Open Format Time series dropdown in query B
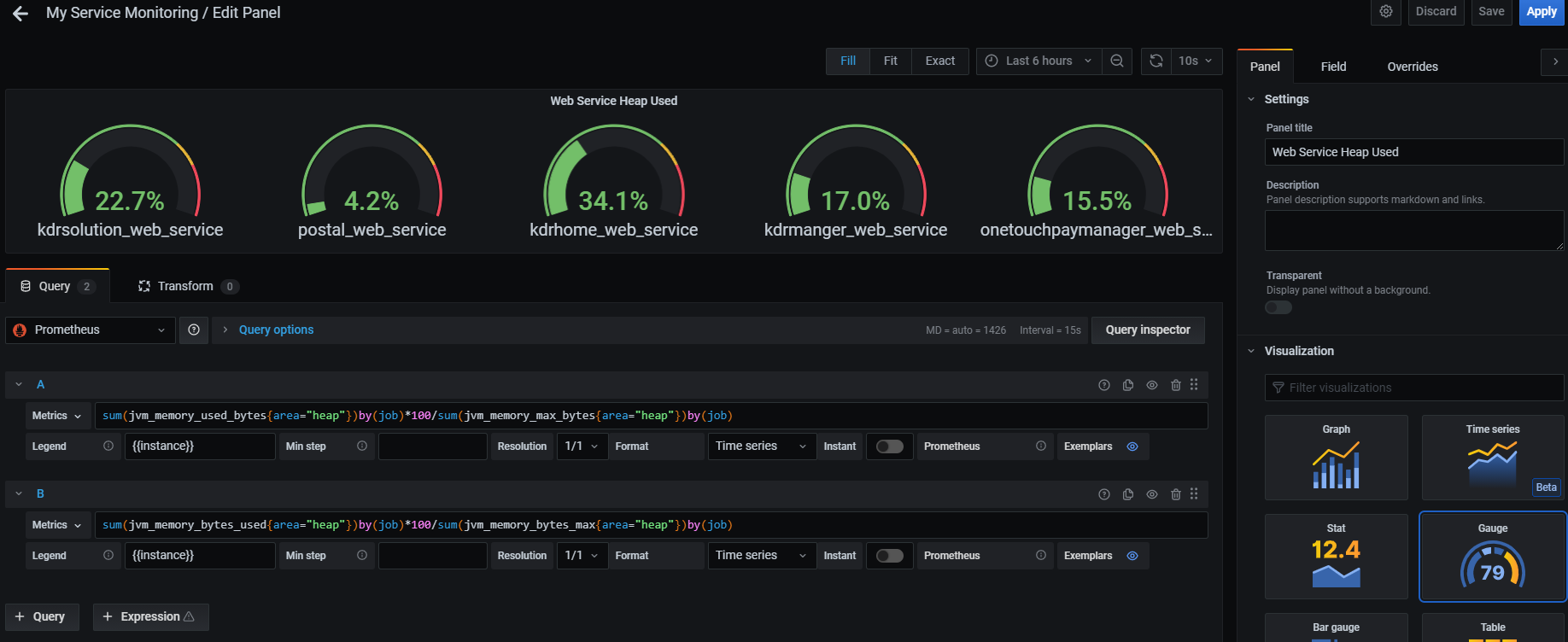1568x642 pixels. [762, 556]
